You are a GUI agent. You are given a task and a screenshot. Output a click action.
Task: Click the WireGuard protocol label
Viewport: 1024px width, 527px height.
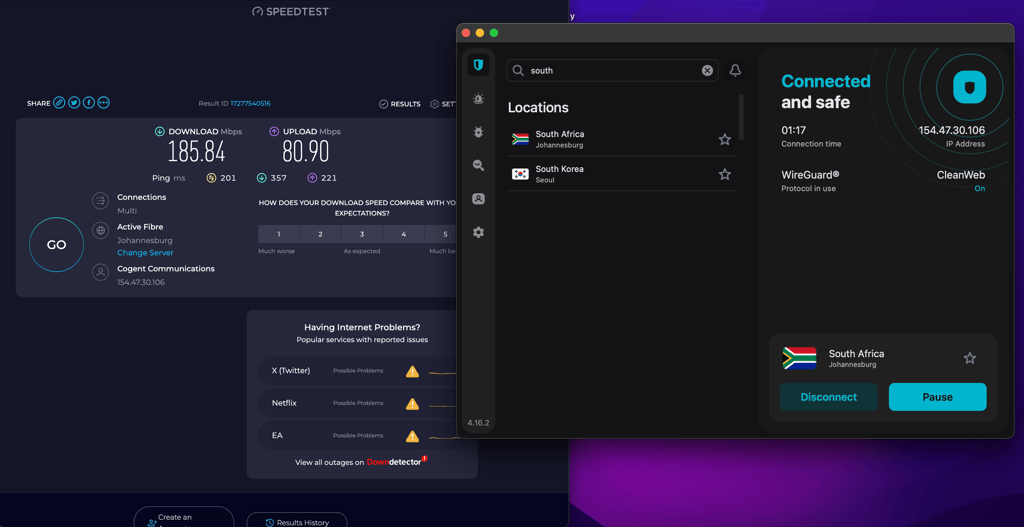810,175
